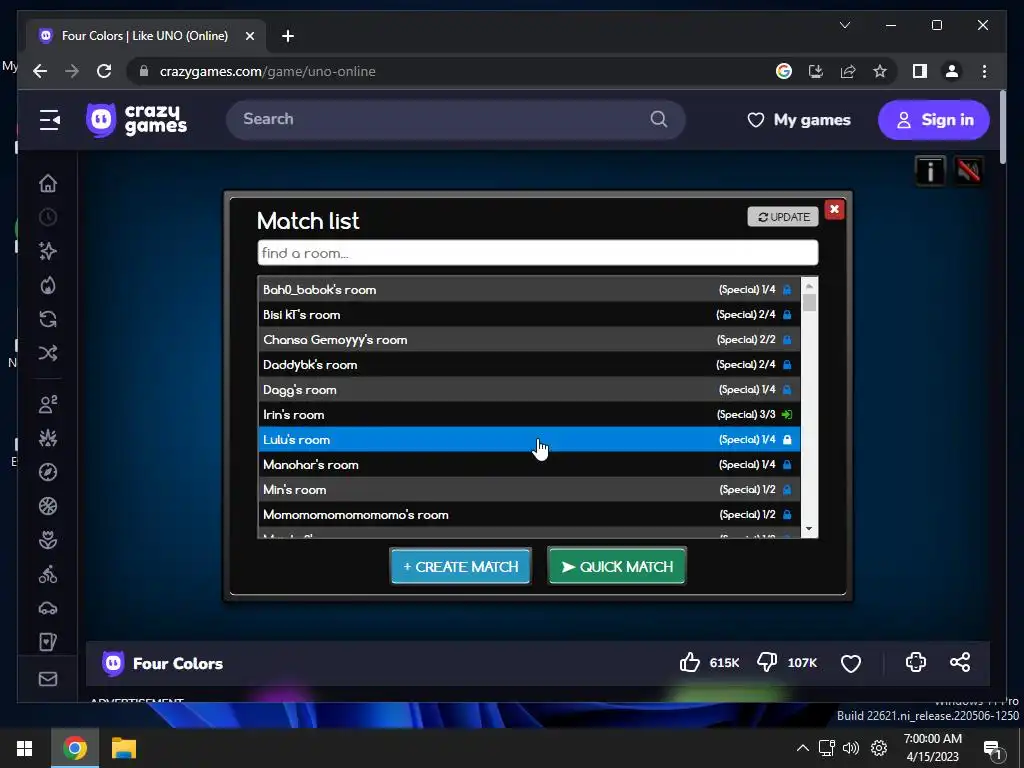
Task: Go back in Chrome
Action: (40, 71)
